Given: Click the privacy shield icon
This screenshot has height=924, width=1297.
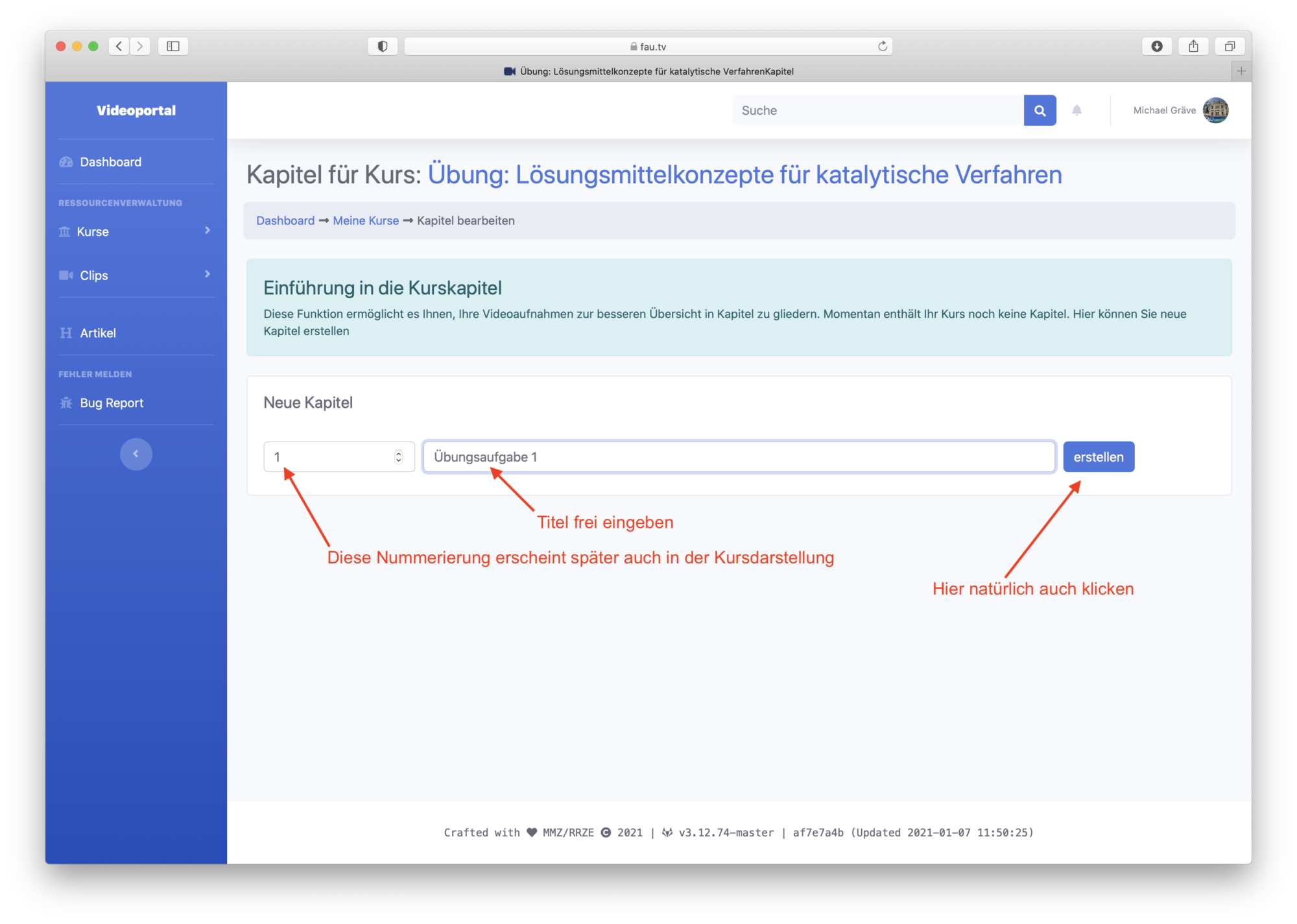Looking at the screenshot, I should pyautogui.click(x=383, y=46).
